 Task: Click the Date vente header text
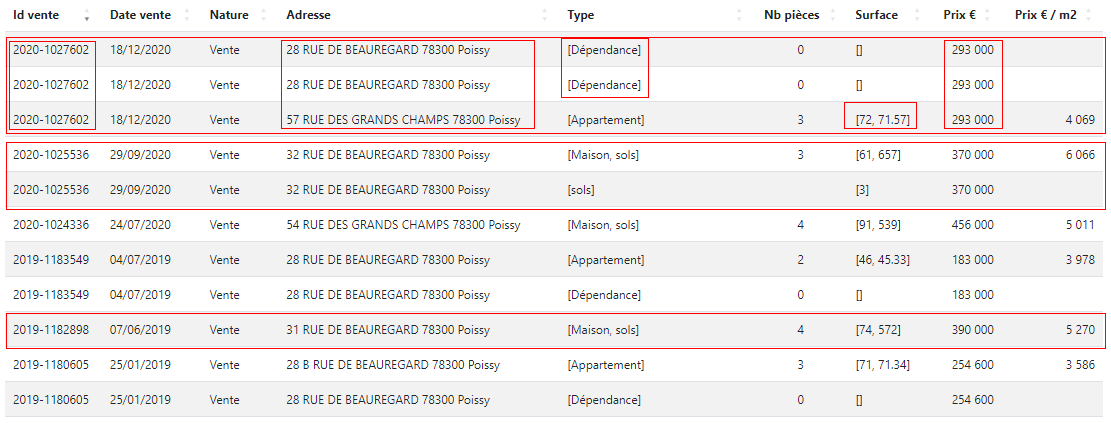[140, 16]
